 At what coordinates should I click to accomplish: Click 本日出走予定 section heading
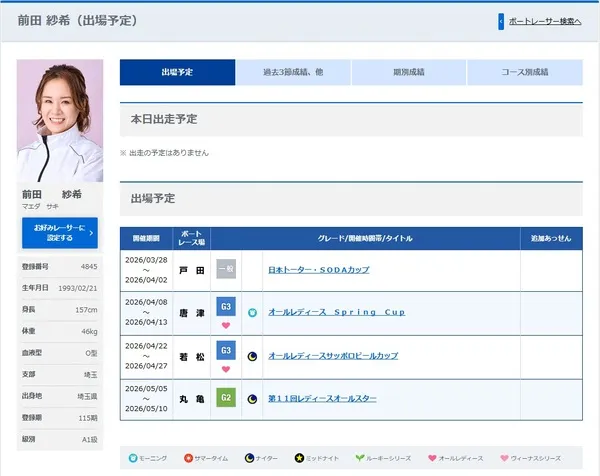pyautogui.click(x=164, y=119)
